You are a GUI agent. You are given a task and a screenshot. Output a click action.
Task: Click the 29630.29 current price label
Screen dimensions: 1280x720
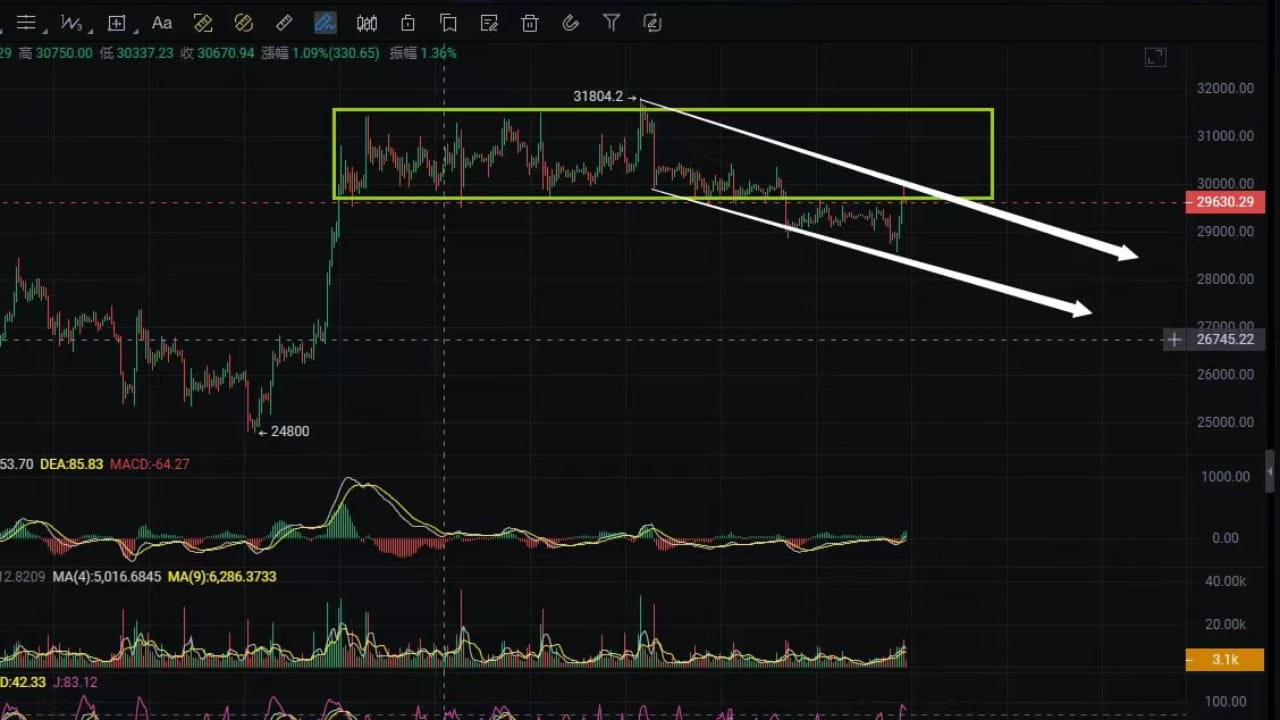(x=1224, y=202)
